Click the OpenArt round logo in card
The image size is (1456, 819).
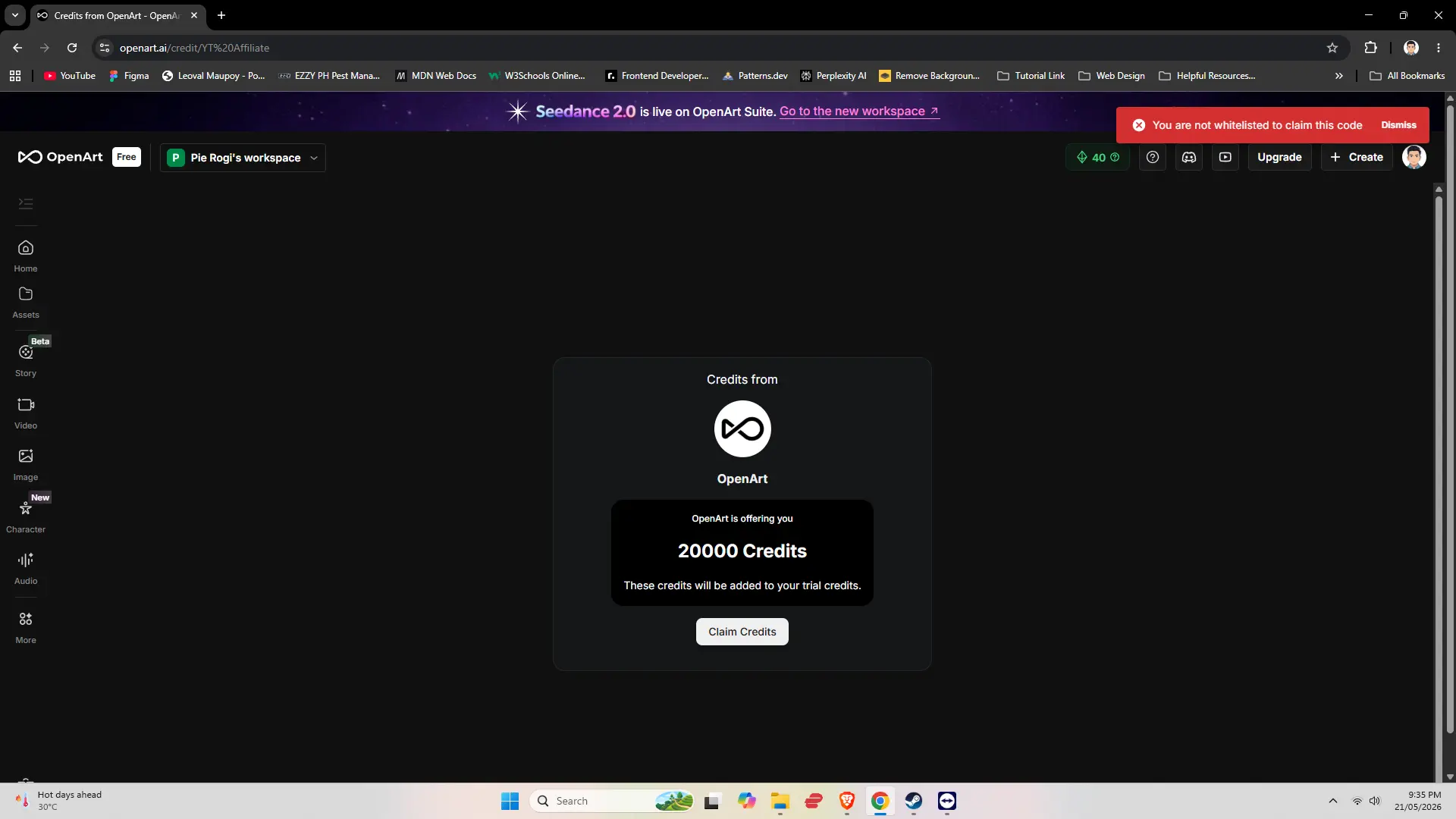click(x=742, y=428)
